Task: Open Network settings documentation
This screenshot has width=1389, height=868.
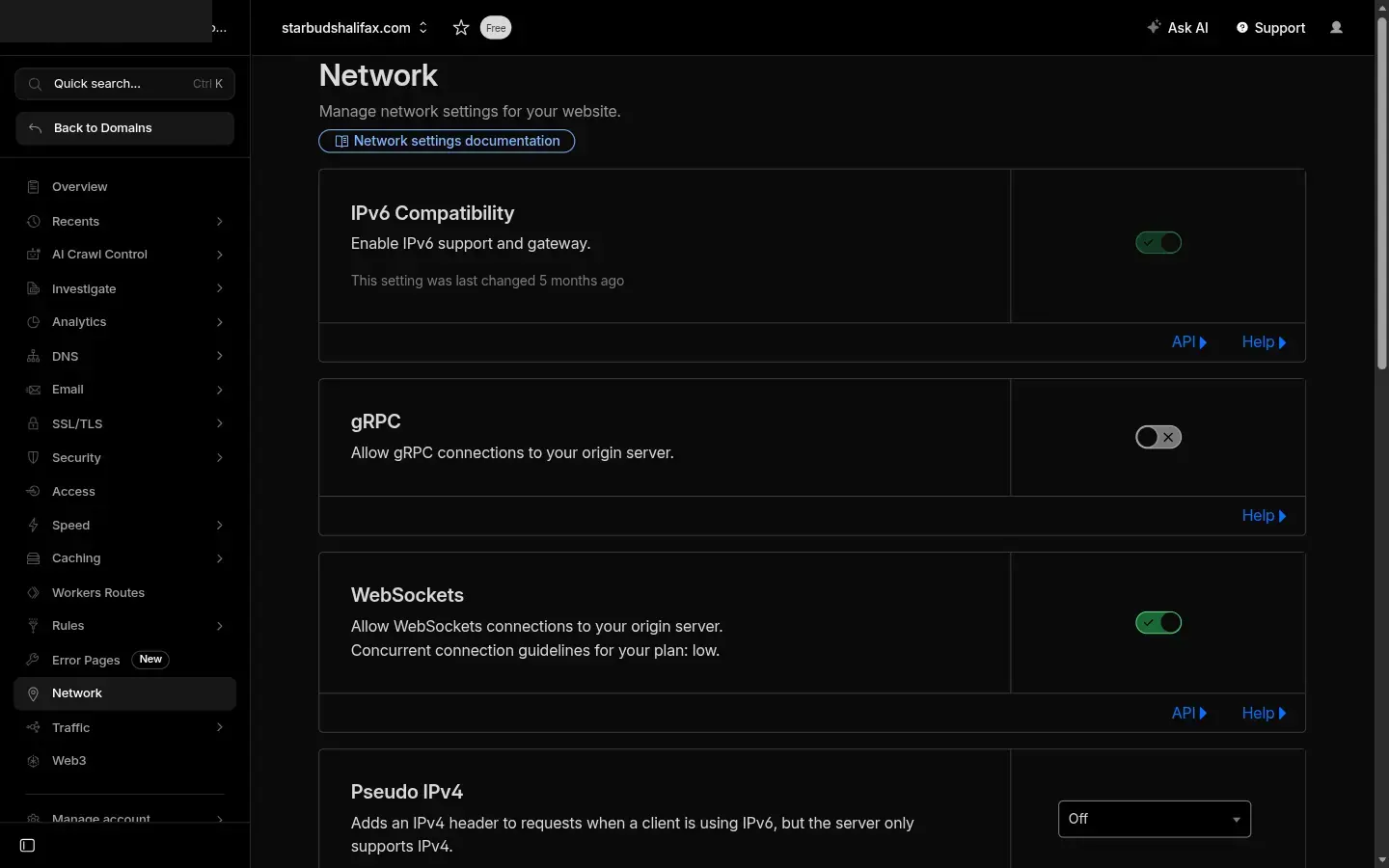Action: click(446, 141)
